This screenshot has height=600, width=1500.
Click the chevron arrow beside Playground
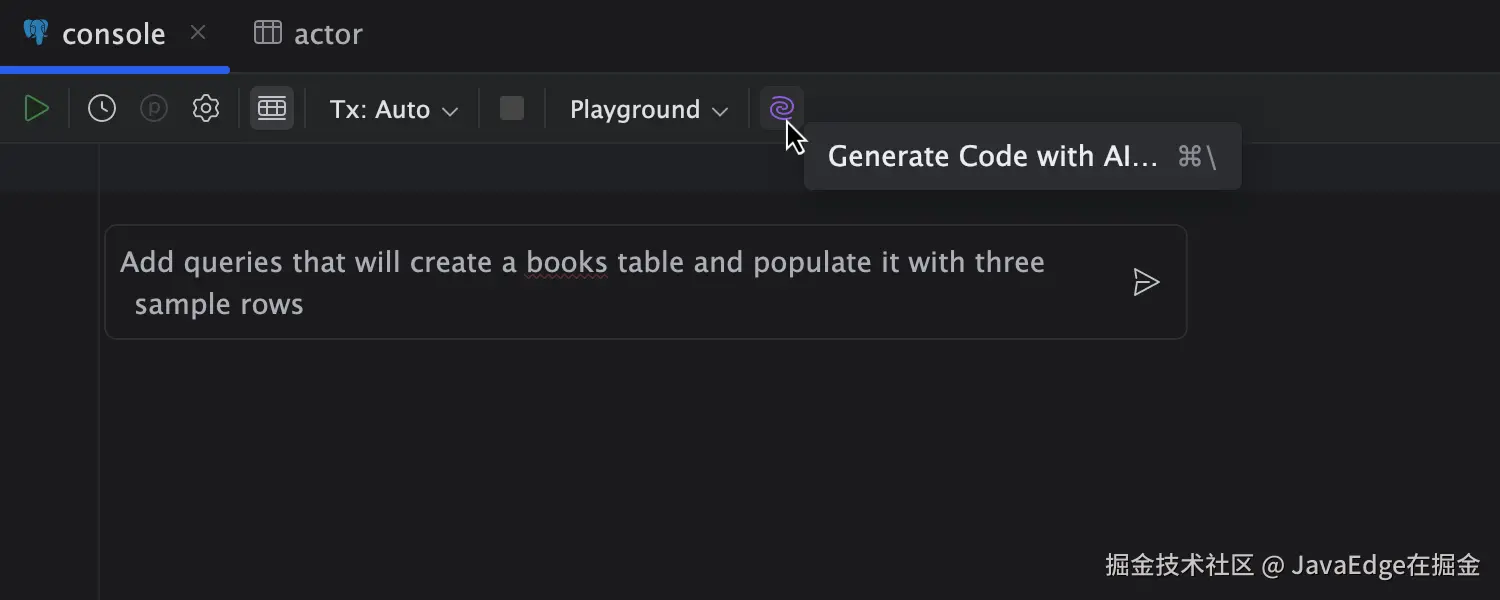tap(720, 111)
